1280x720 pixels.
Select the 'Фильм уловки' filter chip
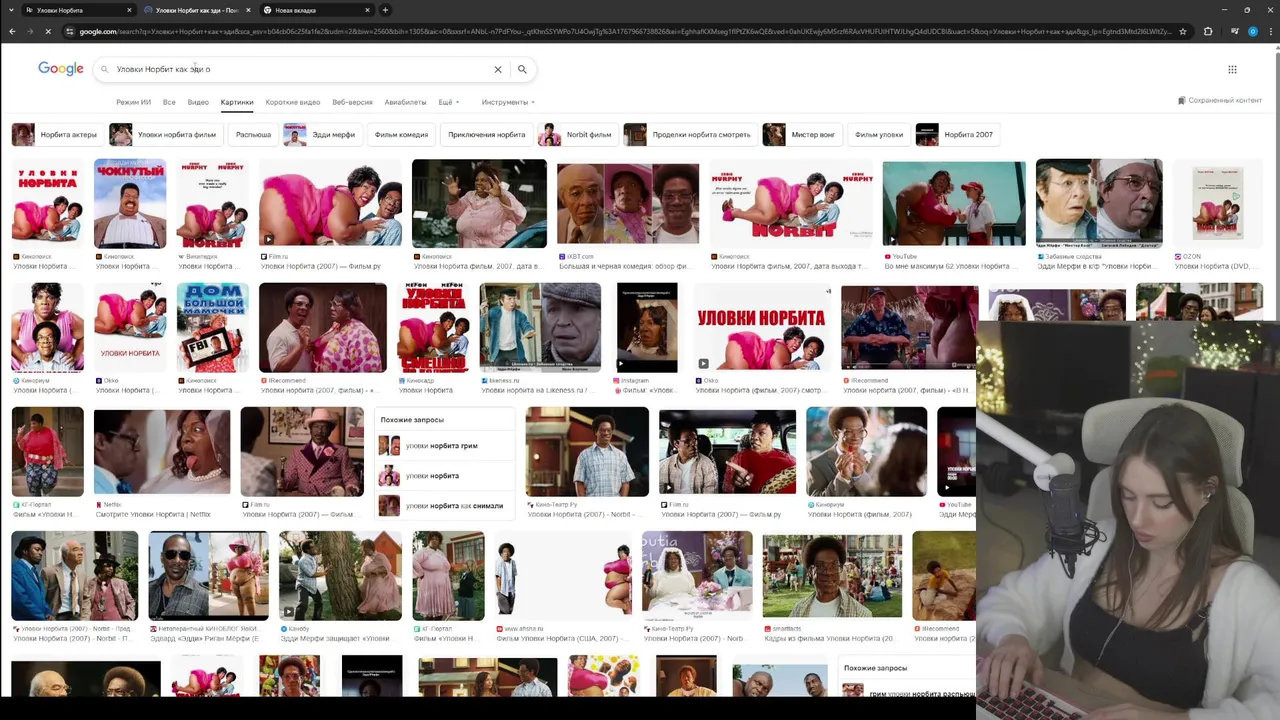pyautogui.click(x=878, y=134)
